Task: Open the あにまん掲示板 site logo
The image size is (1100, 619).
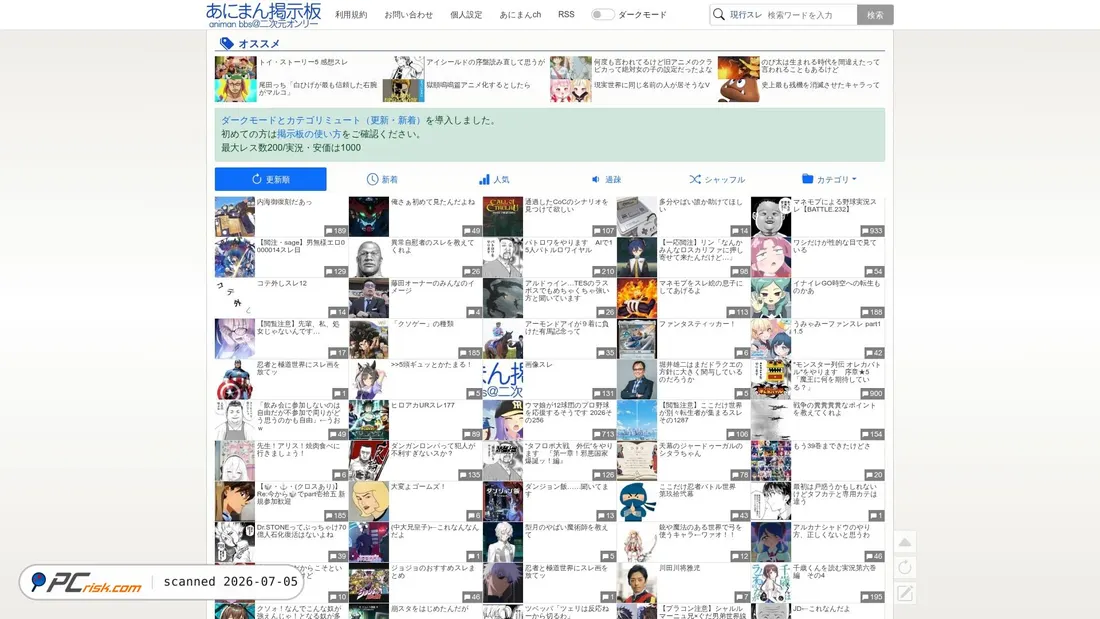Action: pyautogui.click(x=263, y=15)
